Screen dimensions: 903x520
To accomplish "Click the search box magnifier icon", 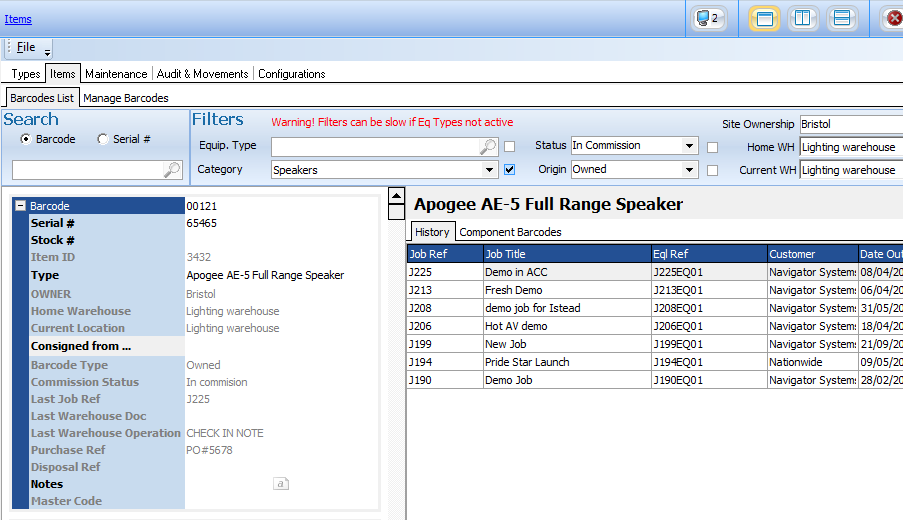I will tap(171, 170).
